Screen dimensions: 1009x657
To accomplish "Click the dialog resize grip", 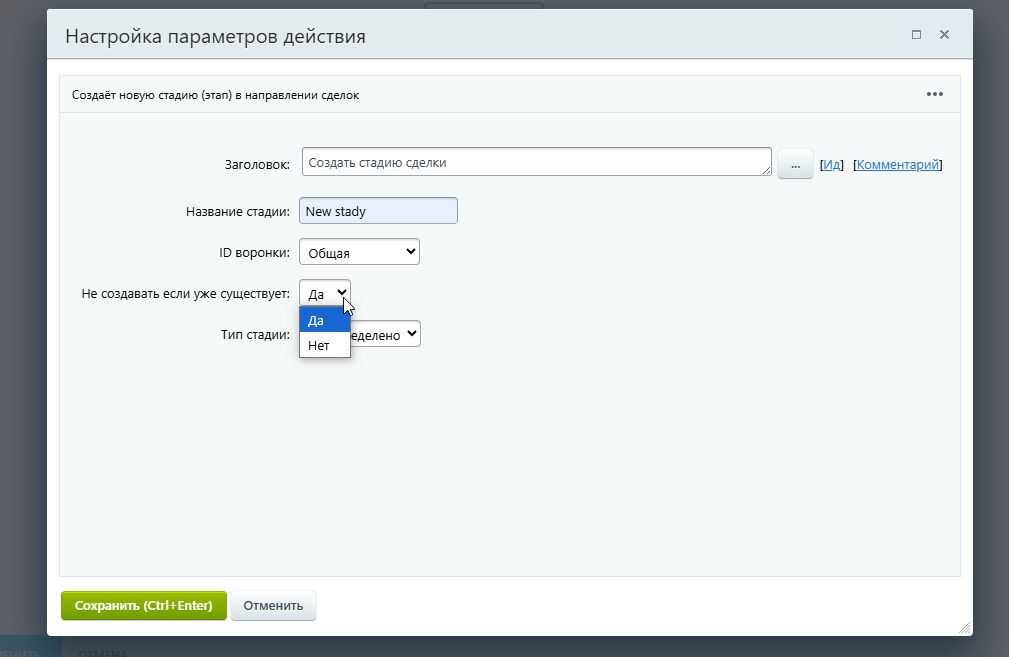I will pos(963,627).
